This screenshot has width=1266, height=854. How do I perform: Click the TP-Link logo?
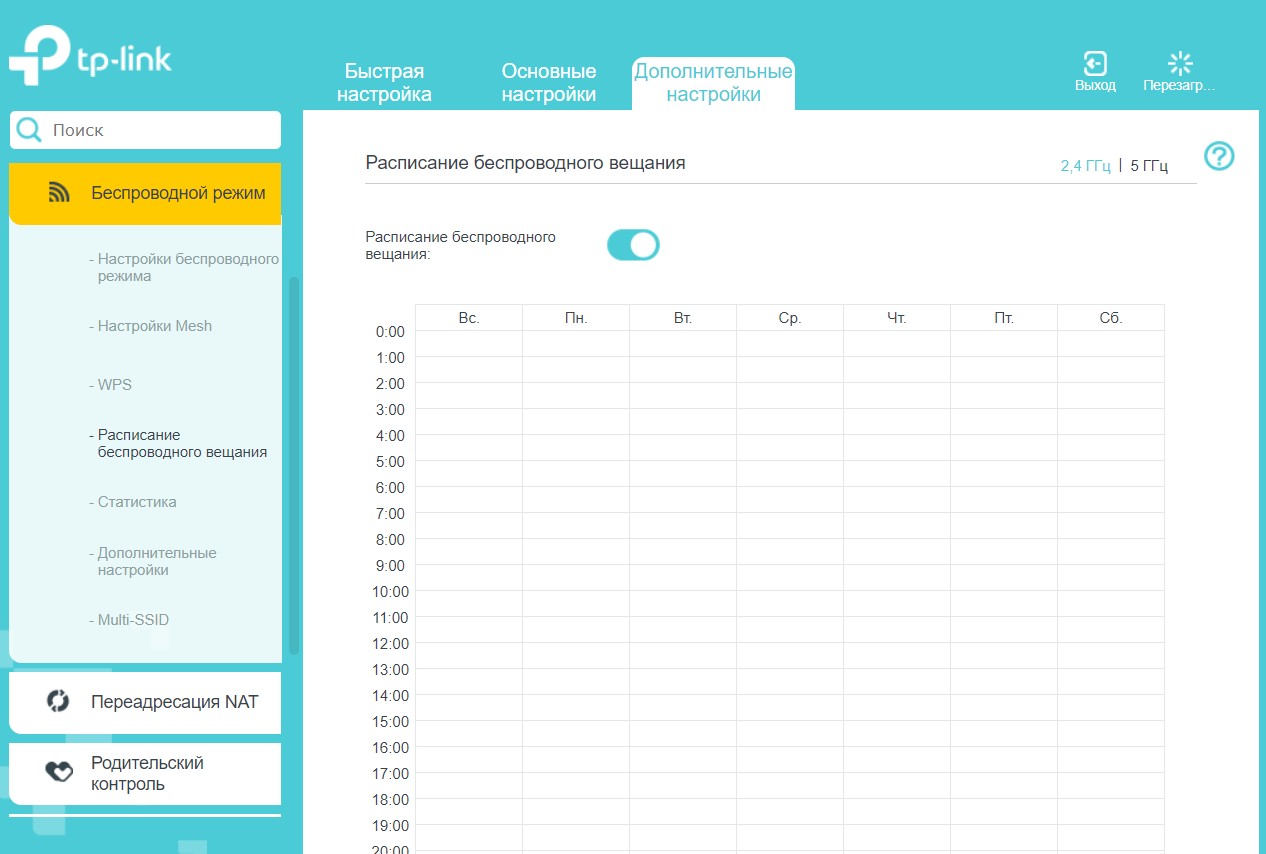click(91, 59)
